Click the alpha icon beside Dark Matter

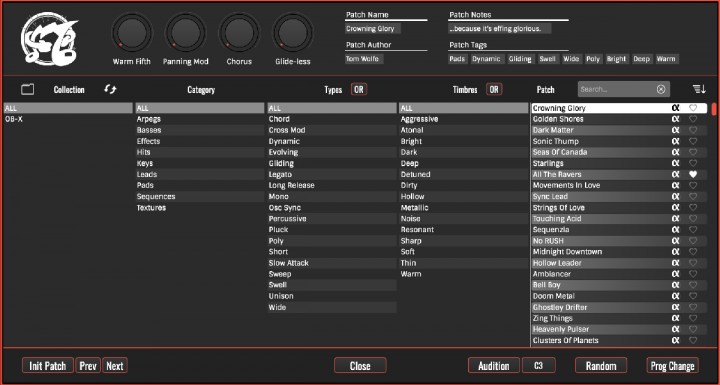[675, 130]
